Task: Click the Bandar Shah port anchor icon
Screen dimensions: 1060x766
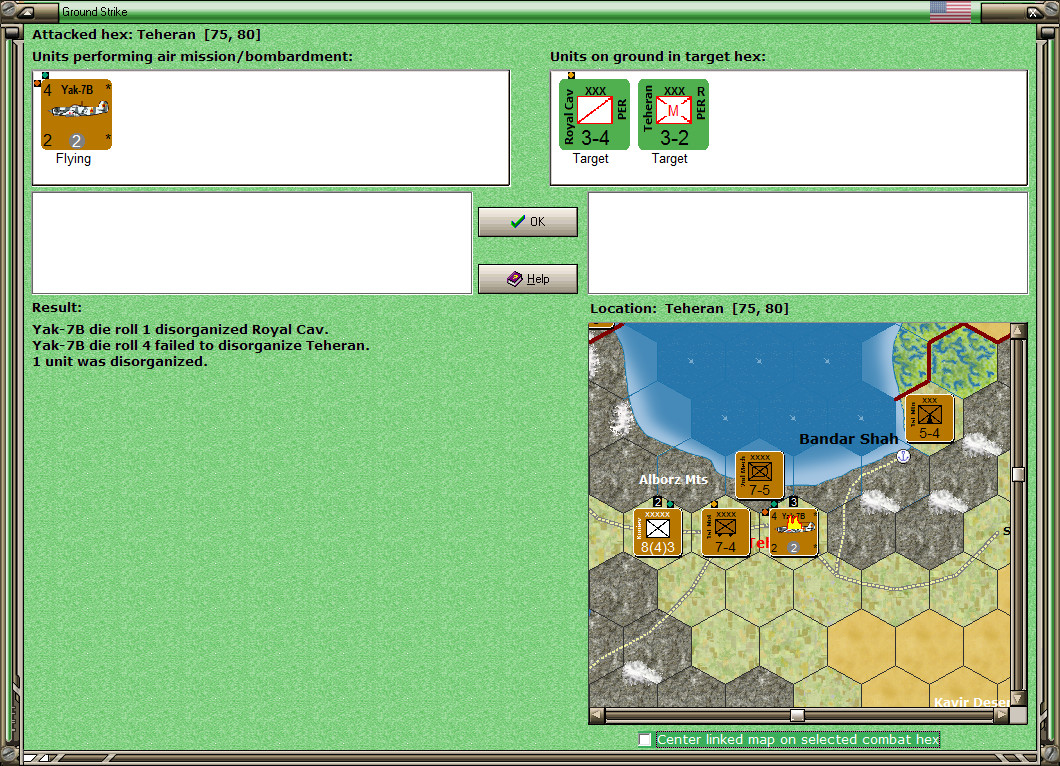Action: pos(903,456)
